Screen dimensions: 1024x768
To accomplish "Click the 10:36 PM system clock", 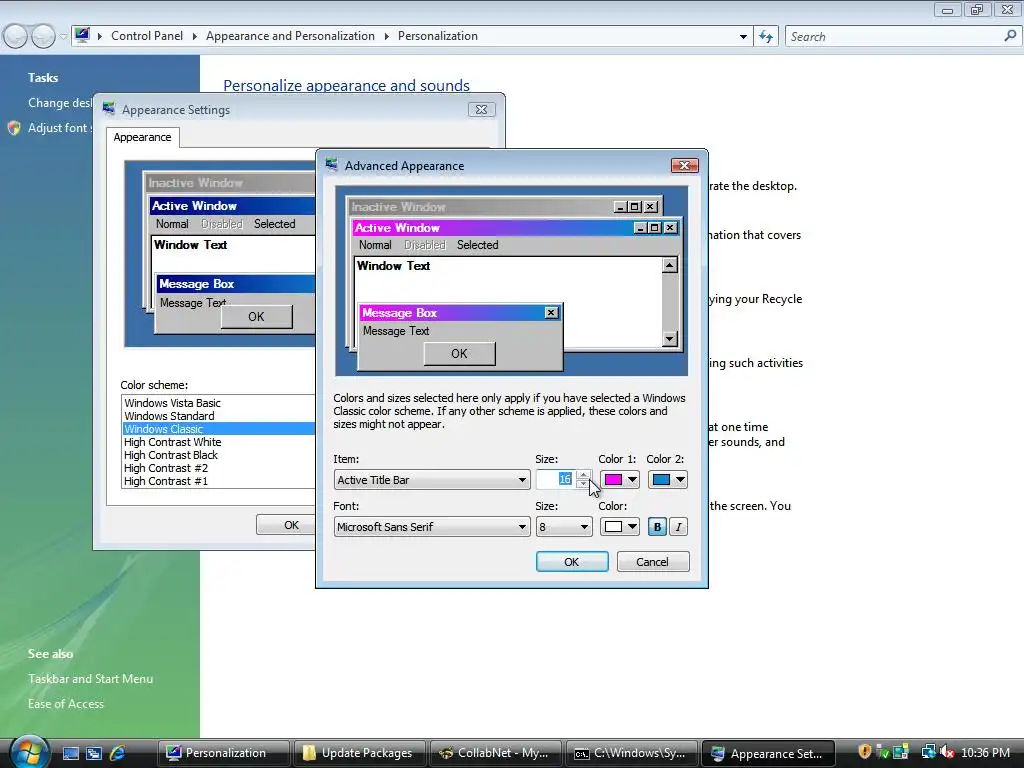I will [985, 753].
